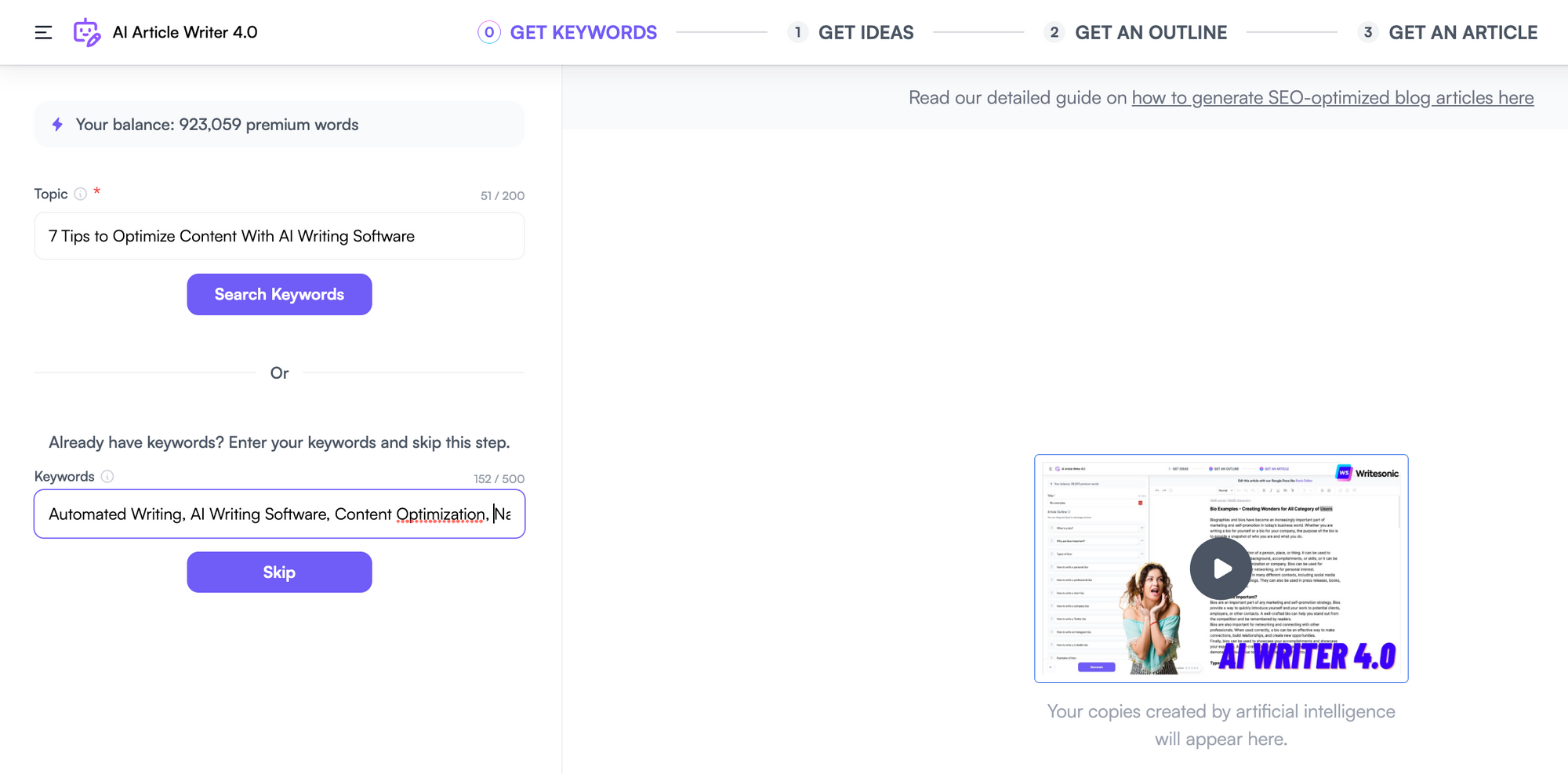The width and height of the screenshot is (1568, 774).
Task: Click the step 3 badge beside GET AN ARTICLE
Action: pyautogui.click(x=1367, y=32)
